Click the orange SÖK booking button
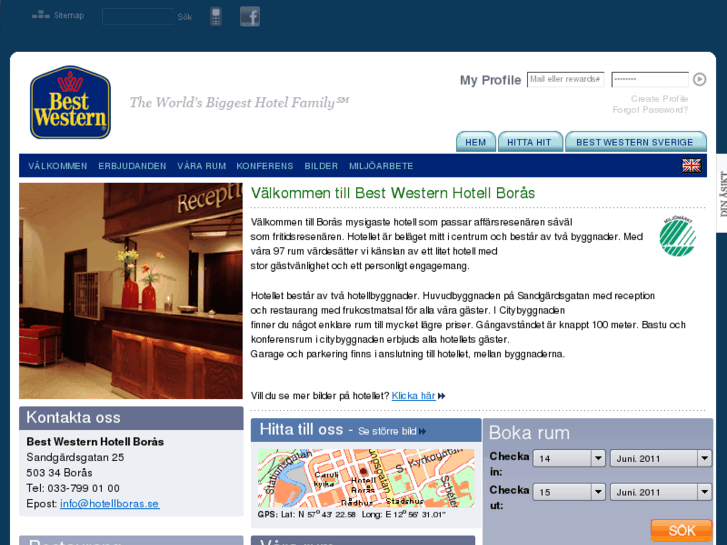727x545 pixels. [682, 531]
